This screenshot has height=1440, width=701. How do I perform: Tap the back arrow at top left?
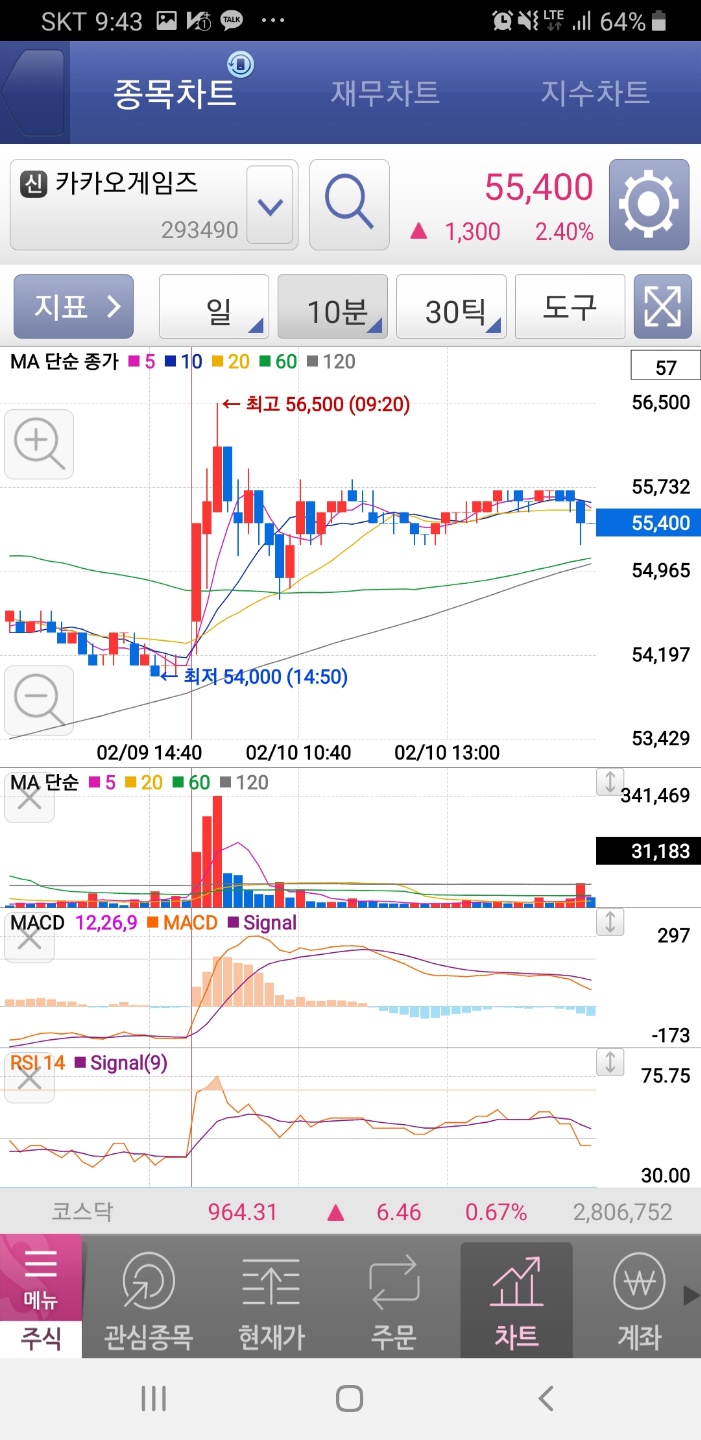pos(33,92)
